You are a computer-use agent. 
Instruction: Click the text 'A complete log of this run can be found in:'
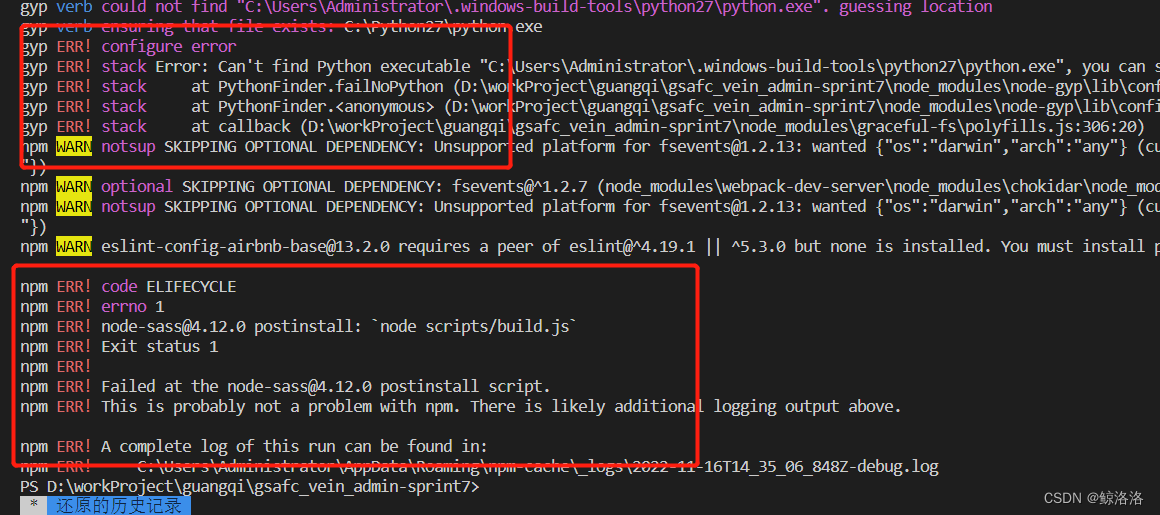coord(294,446)
